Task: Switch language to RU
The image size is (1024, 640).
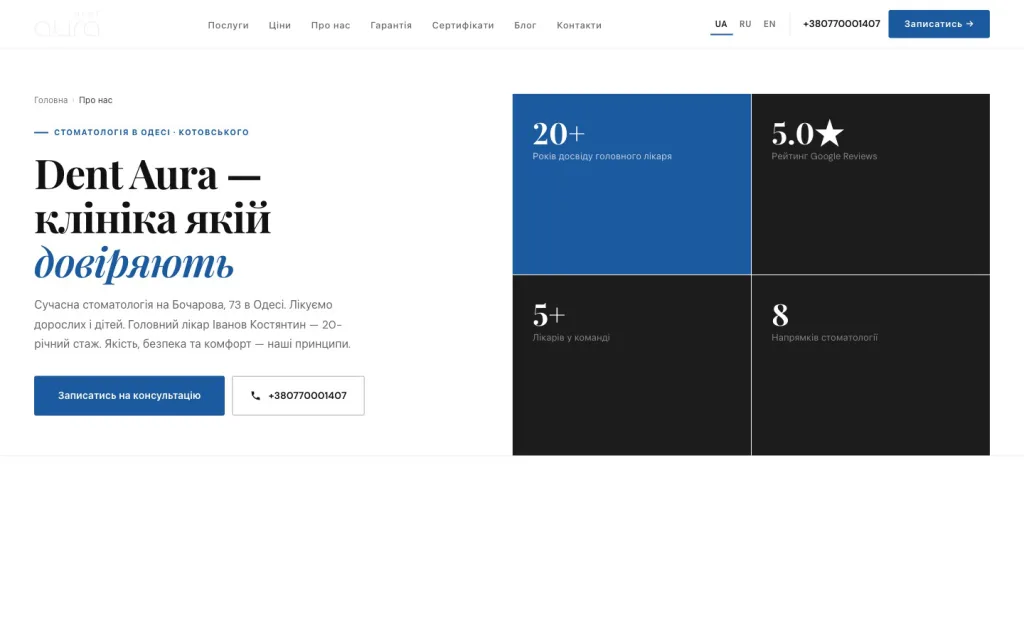Action: (745, 24)
